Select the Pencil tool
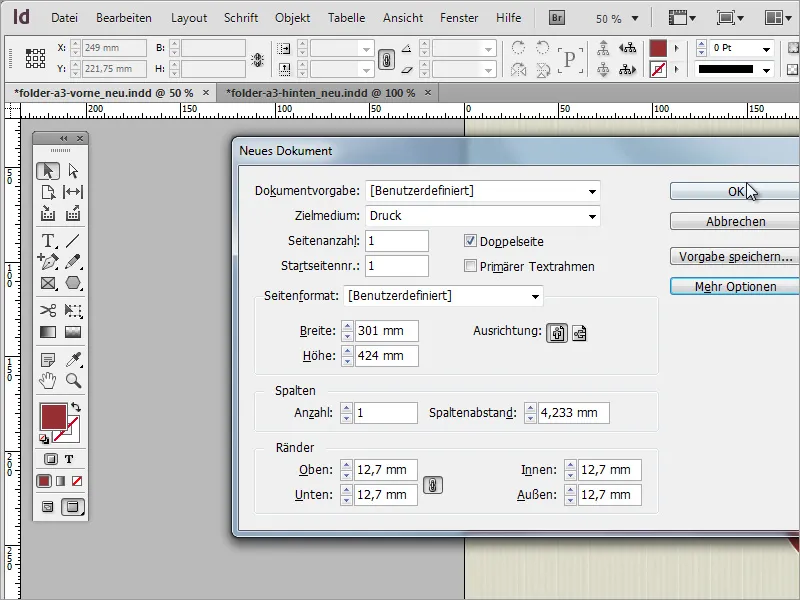The width and height of the screenshot is (800, 600). 73,262
